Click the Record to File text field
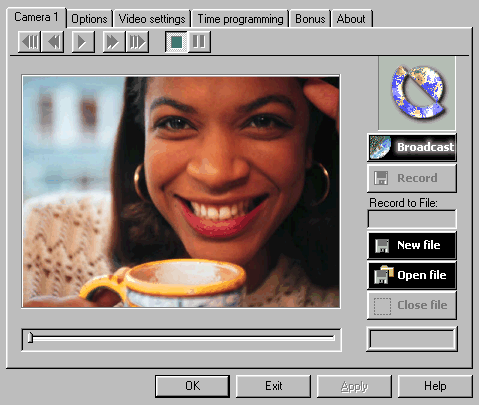This screenshot has height=405, width=479. point(412,219)
